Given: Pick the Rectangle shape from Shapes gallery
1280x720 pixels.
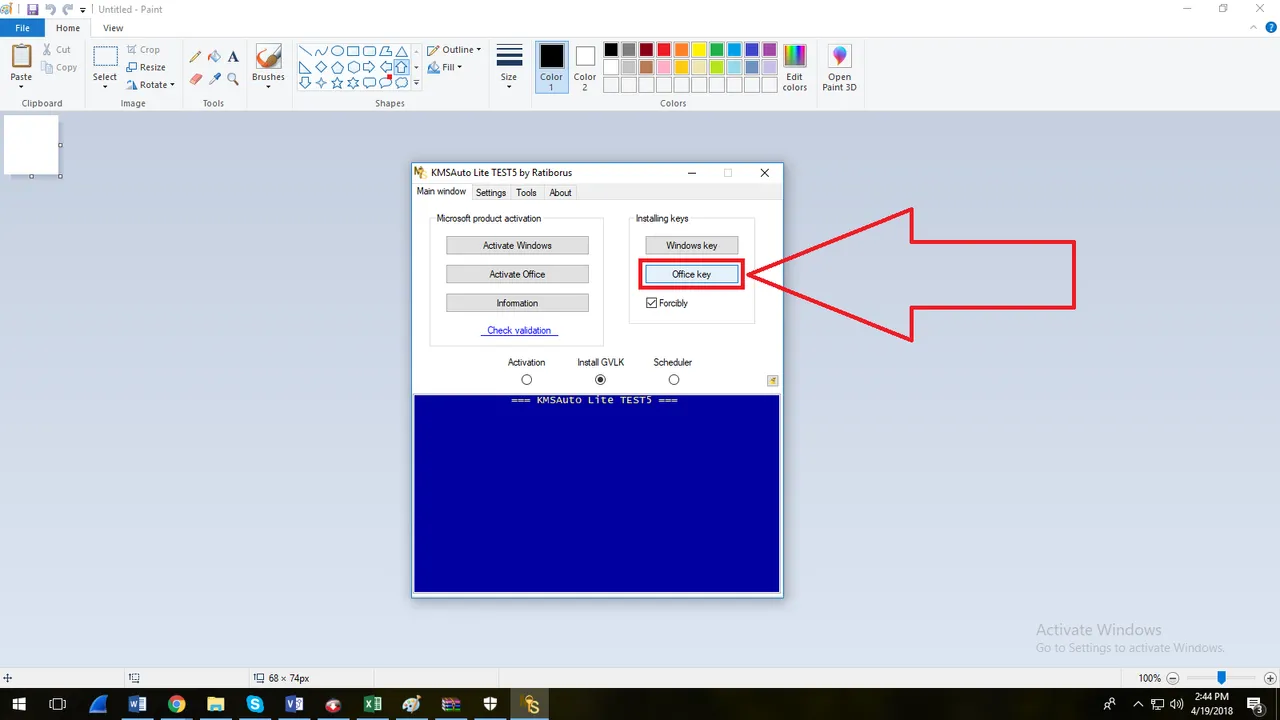Looking at the screenshot, I should click(x=353, y=51).
